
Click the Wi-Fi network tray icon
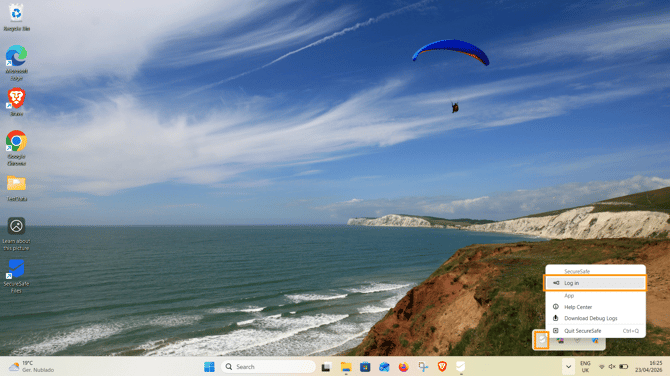pyautogui.click(x=602, y=367)
